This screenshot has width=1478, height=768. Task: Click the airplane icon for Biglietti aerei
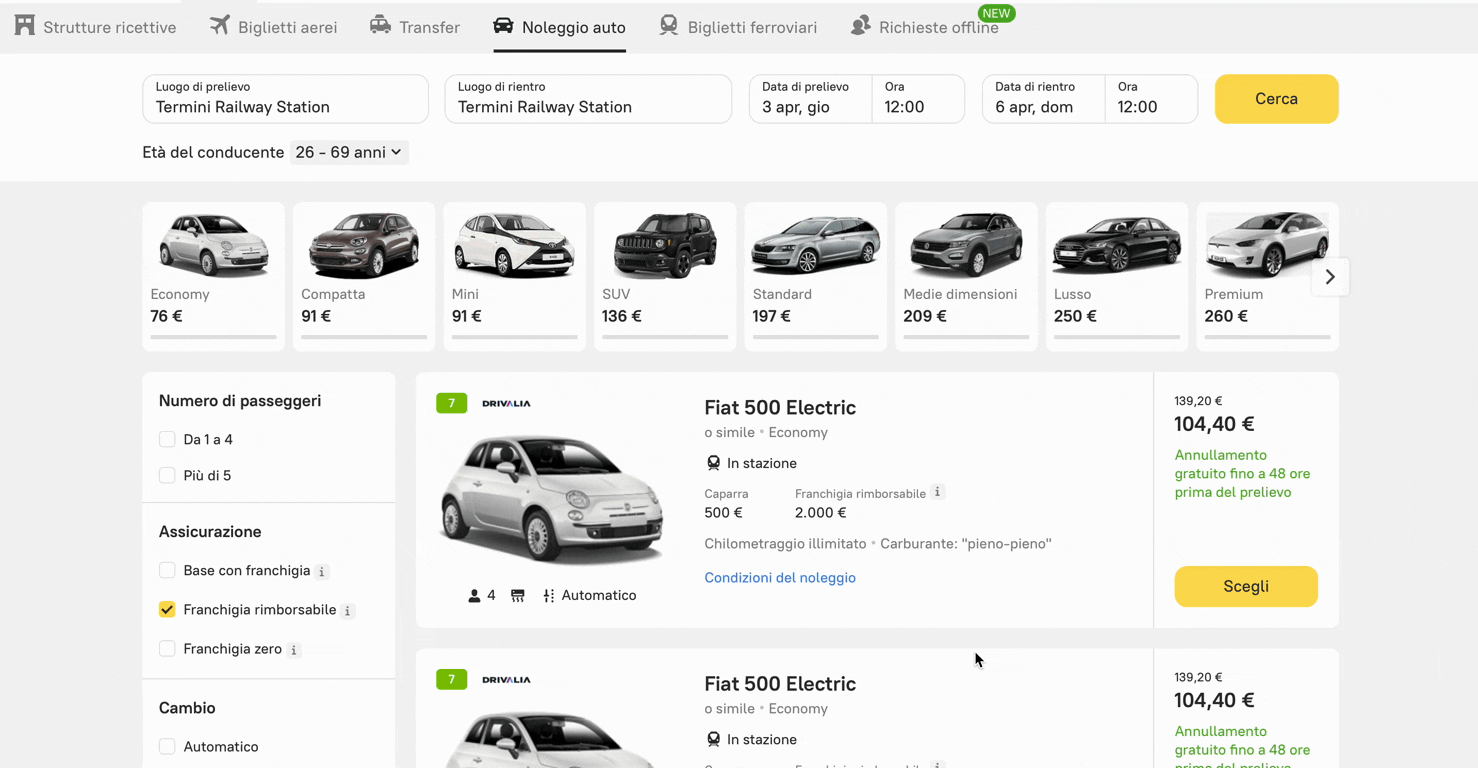coord(219,26)
